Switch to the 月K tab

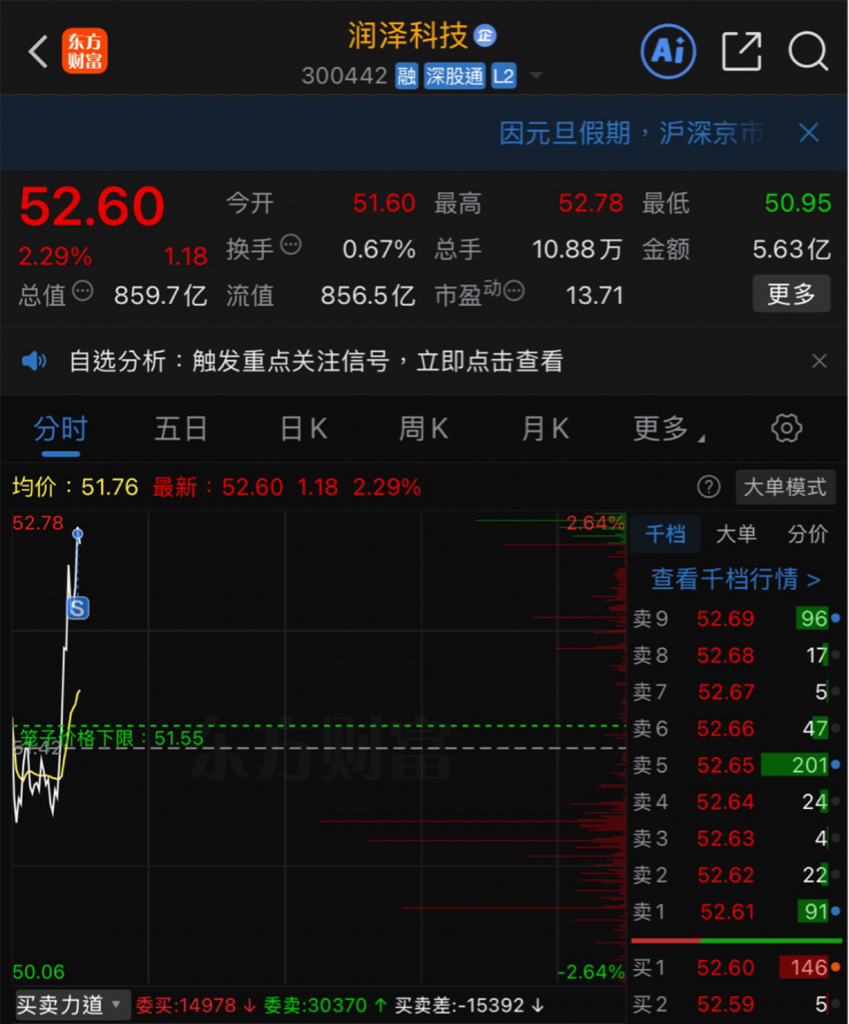pos(545,430)
